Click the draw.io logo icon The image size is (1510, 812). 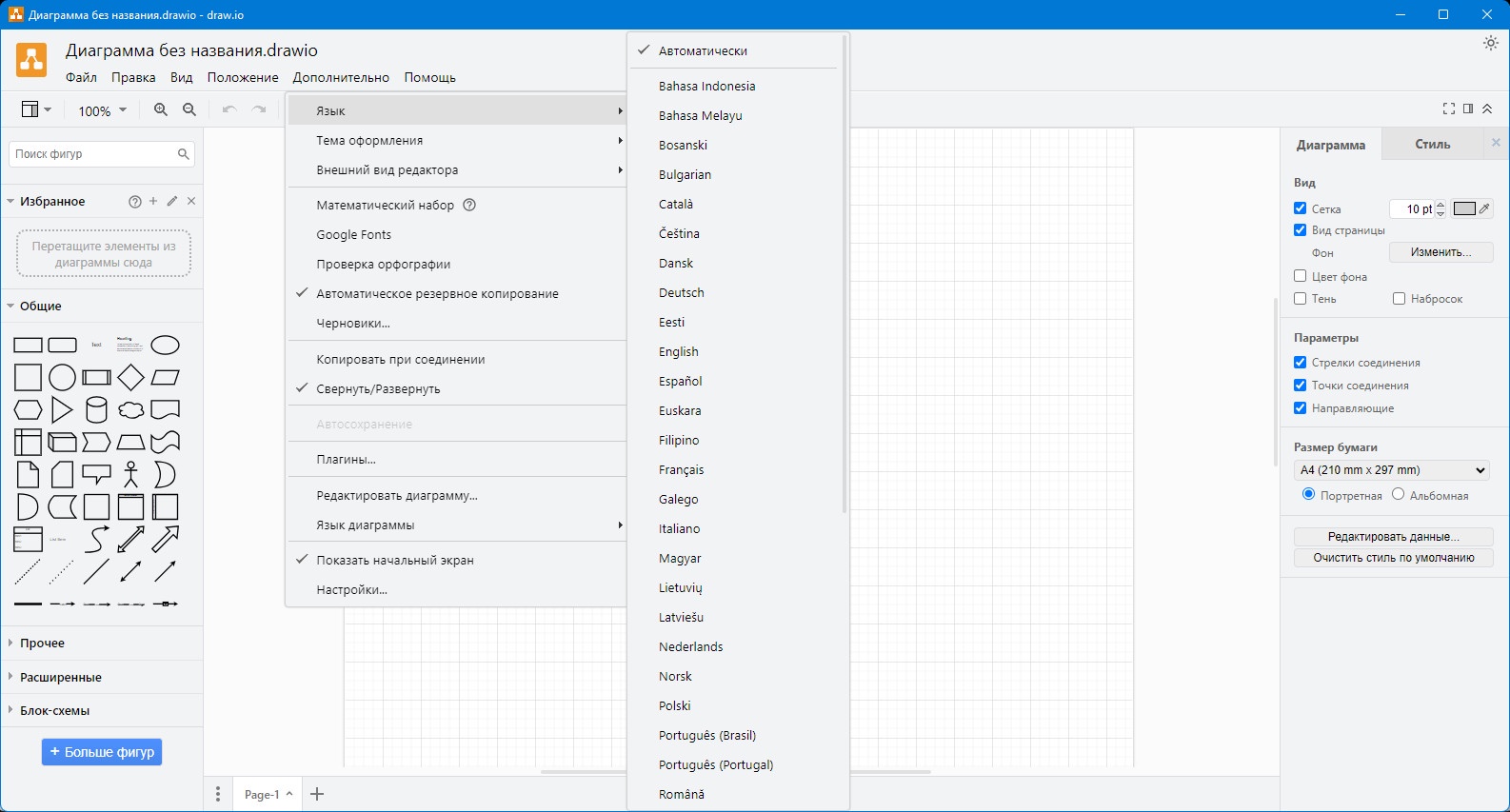[x=31, y=60]
